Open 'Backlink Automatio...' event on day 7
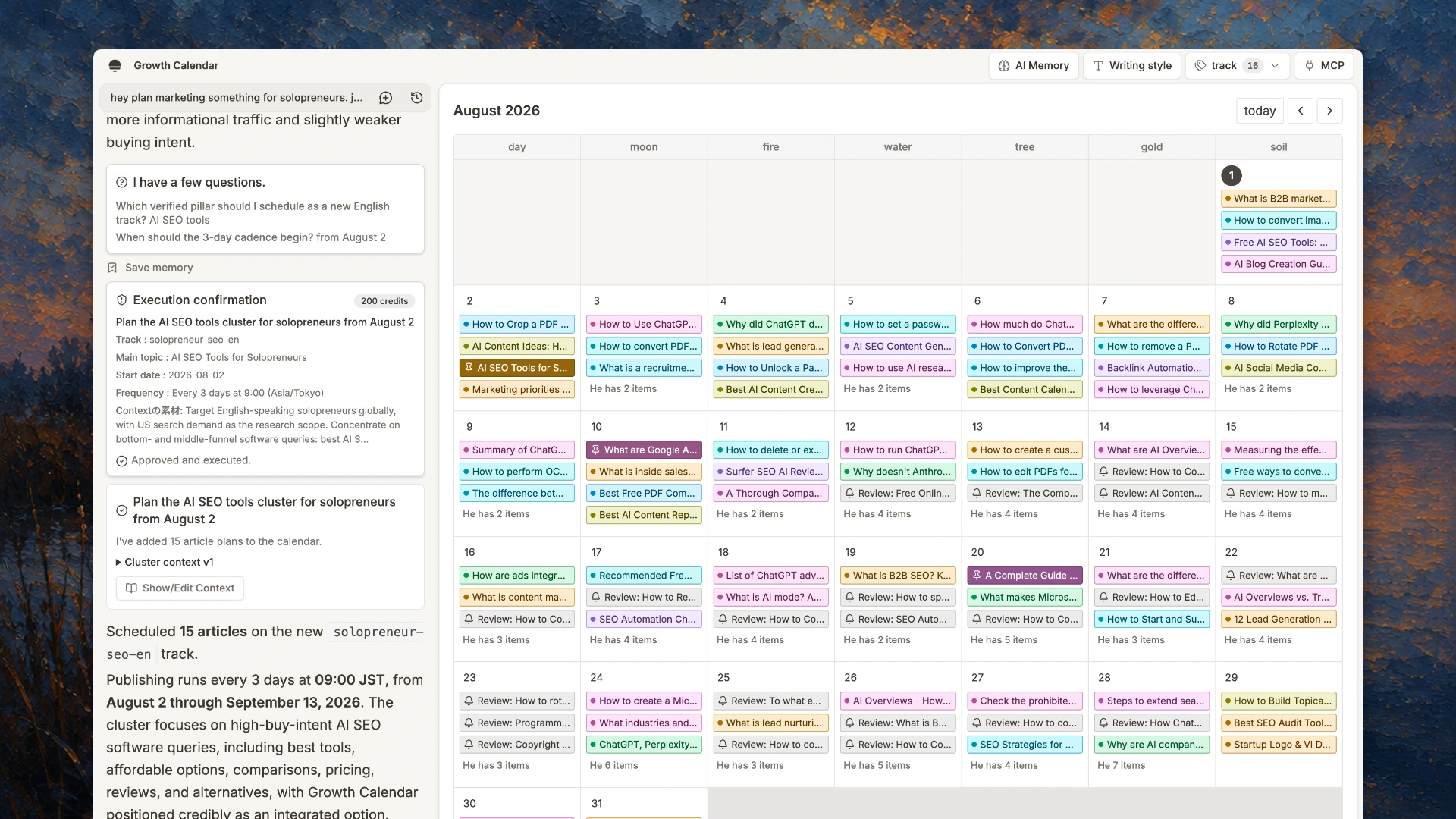The height and width of the screenshot is (819, 1456). (x=1152, y=368)
